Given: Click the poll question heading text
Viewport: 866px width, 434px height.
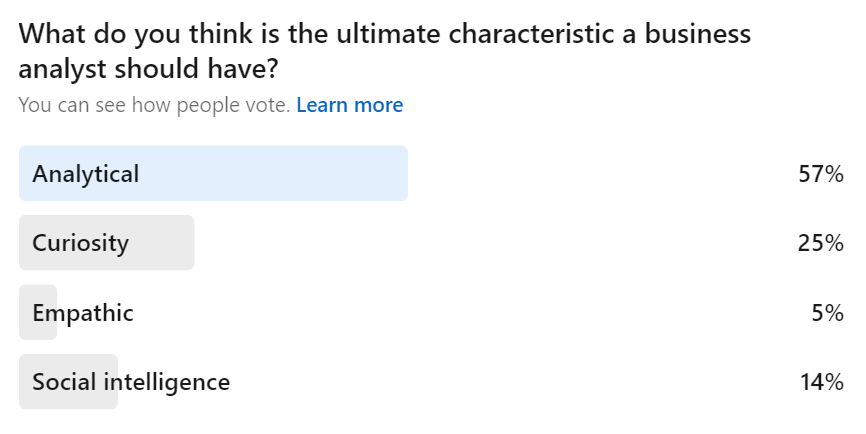Looking at the screenshot, I should (384, 51).
